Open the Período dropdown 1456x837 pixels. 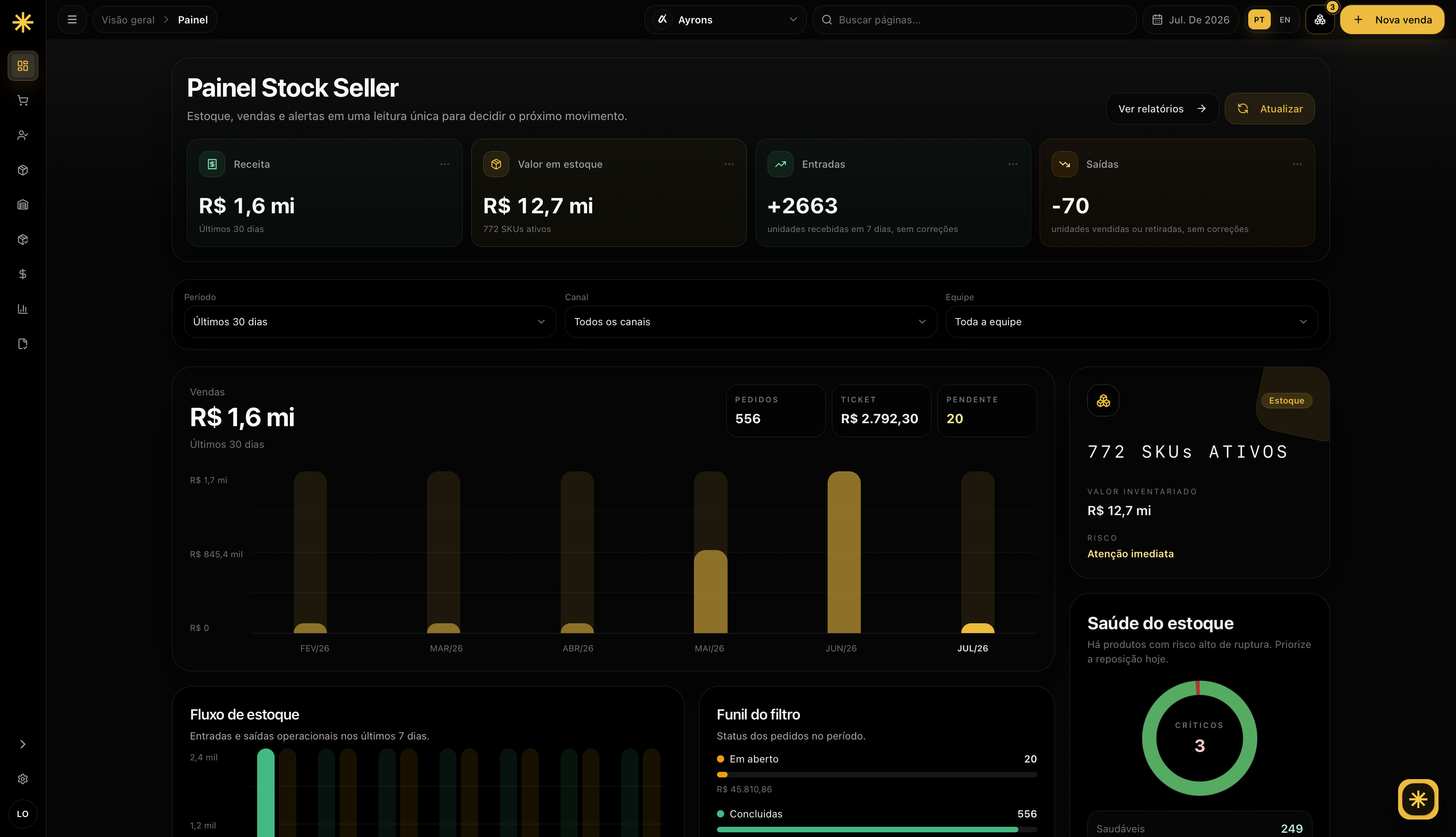click(370, 321)
